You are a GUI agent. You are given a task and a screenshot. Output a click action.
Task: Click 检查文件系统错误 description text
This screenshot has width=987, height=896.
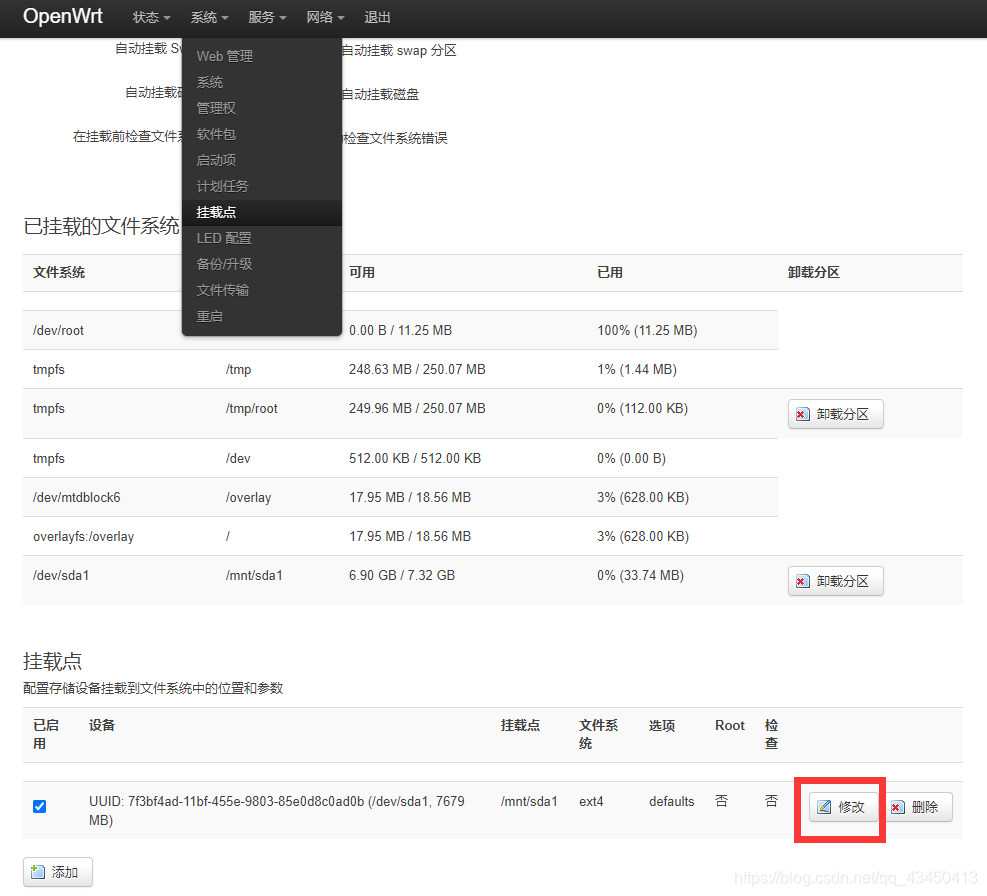(395, 139)
